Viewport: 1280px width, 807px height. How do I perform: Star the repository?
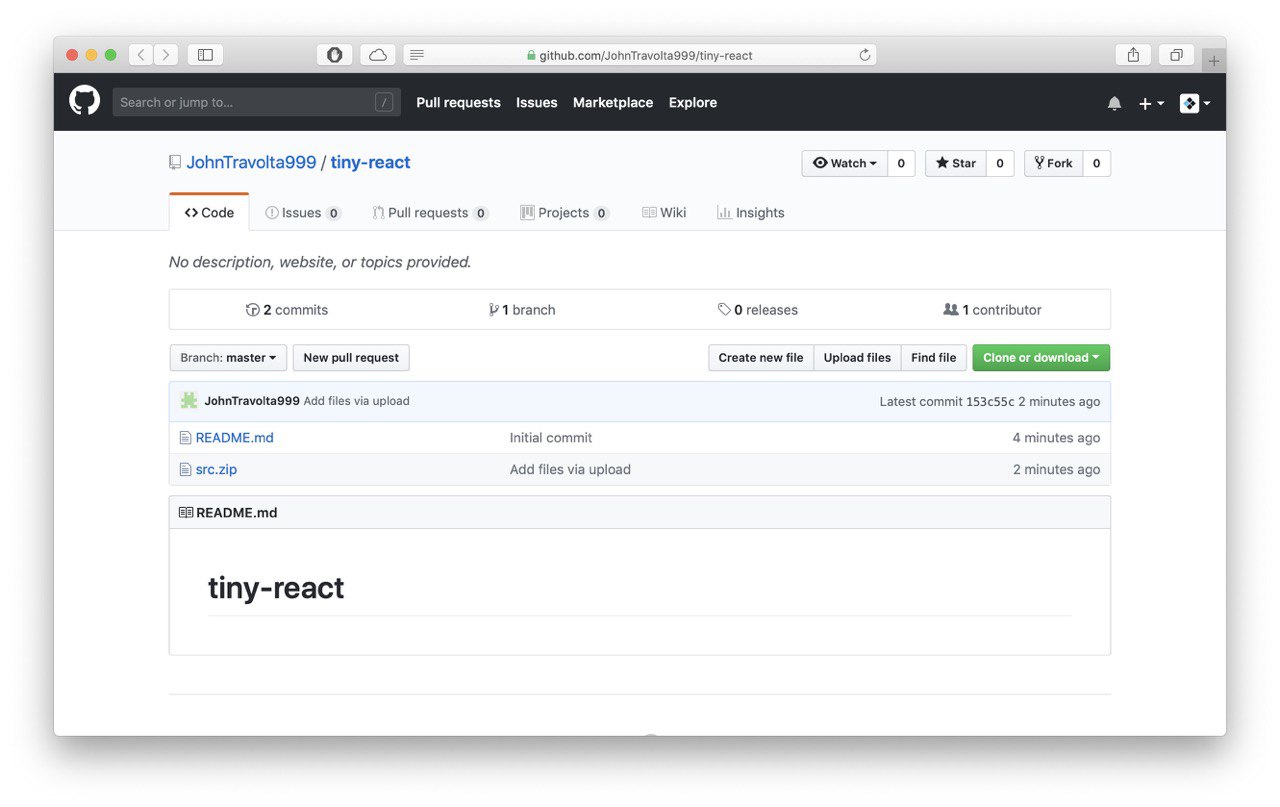click(956, 163)
